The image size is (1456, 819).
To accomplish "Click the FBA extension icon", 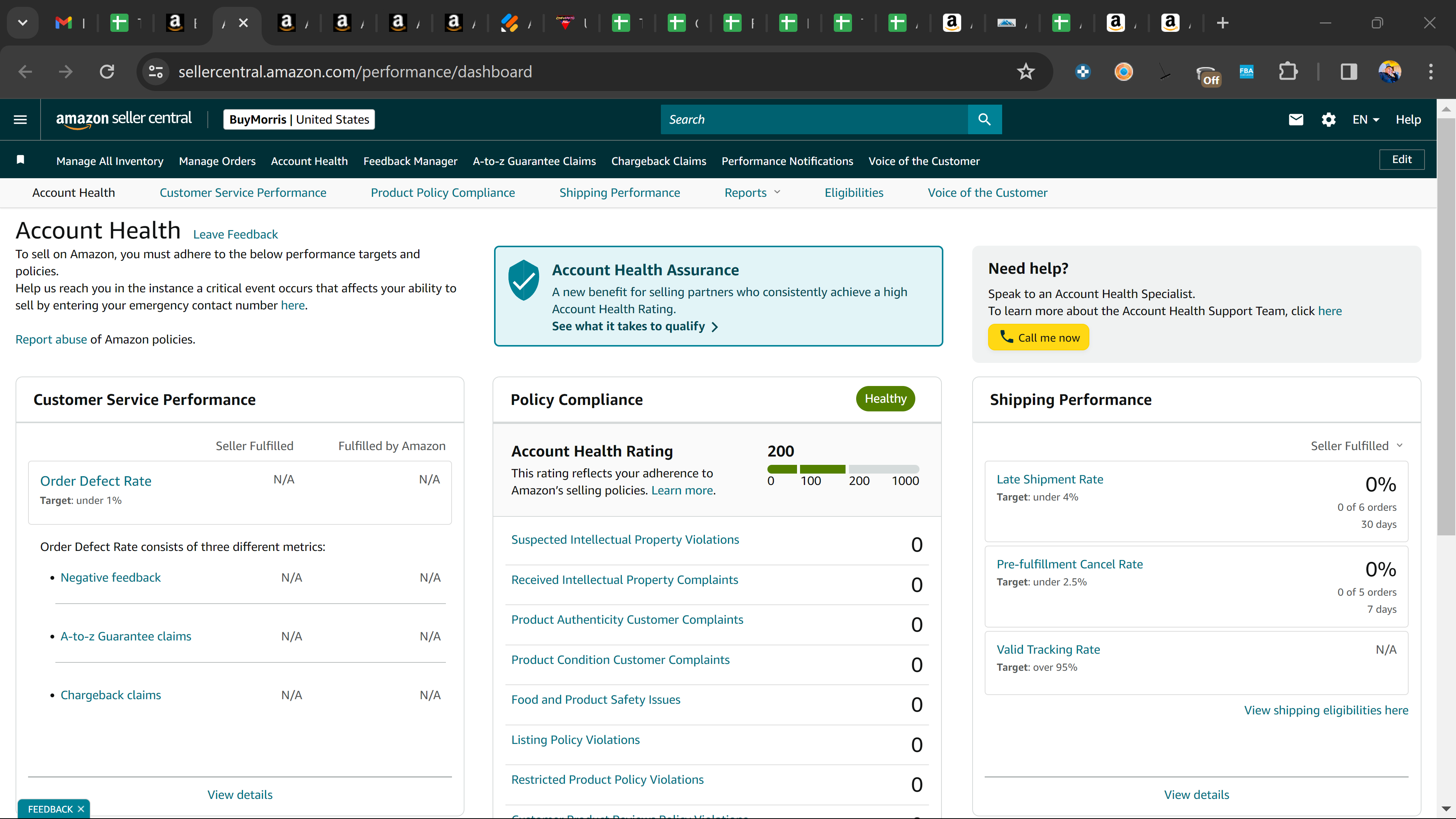I will (x=1246, y=72).
